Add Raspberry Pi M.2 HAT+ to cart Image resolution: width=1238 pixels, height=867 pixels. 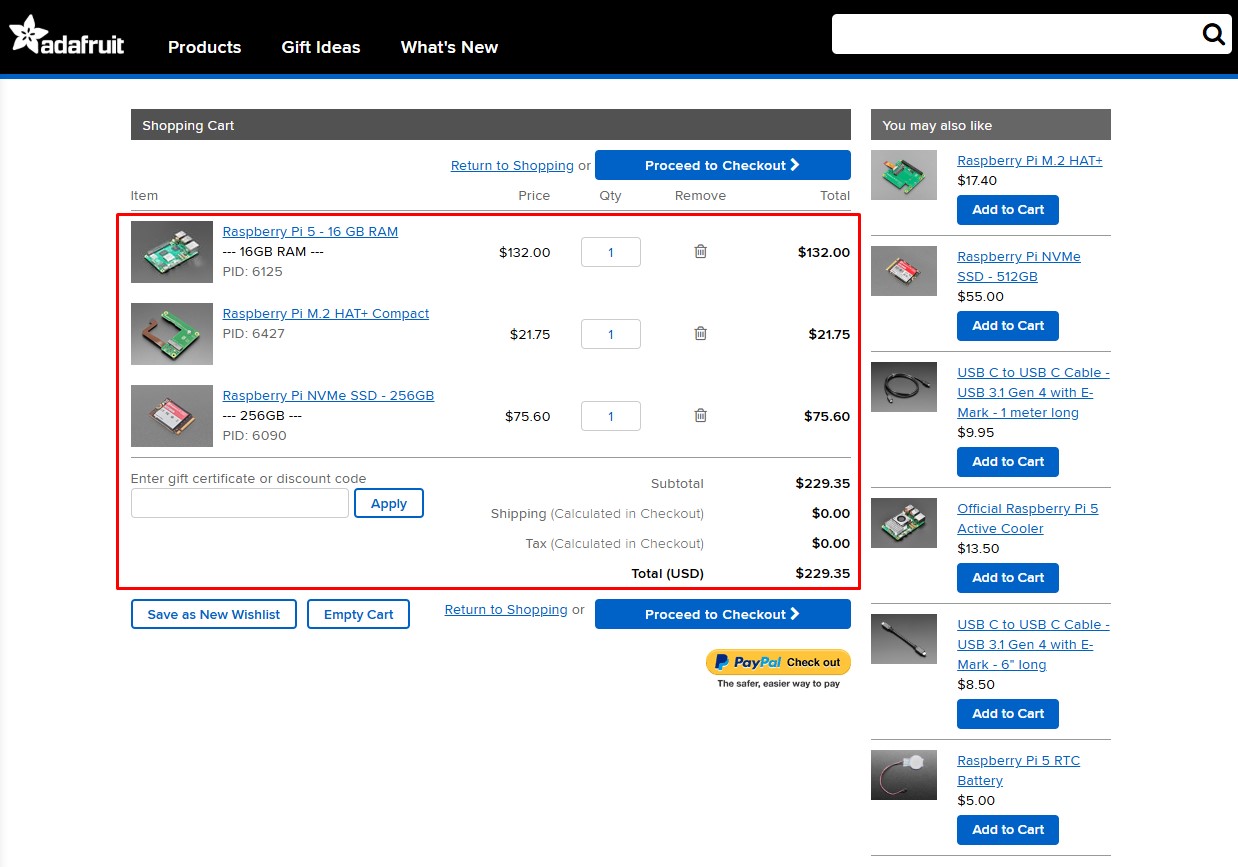coord(1007,210)
